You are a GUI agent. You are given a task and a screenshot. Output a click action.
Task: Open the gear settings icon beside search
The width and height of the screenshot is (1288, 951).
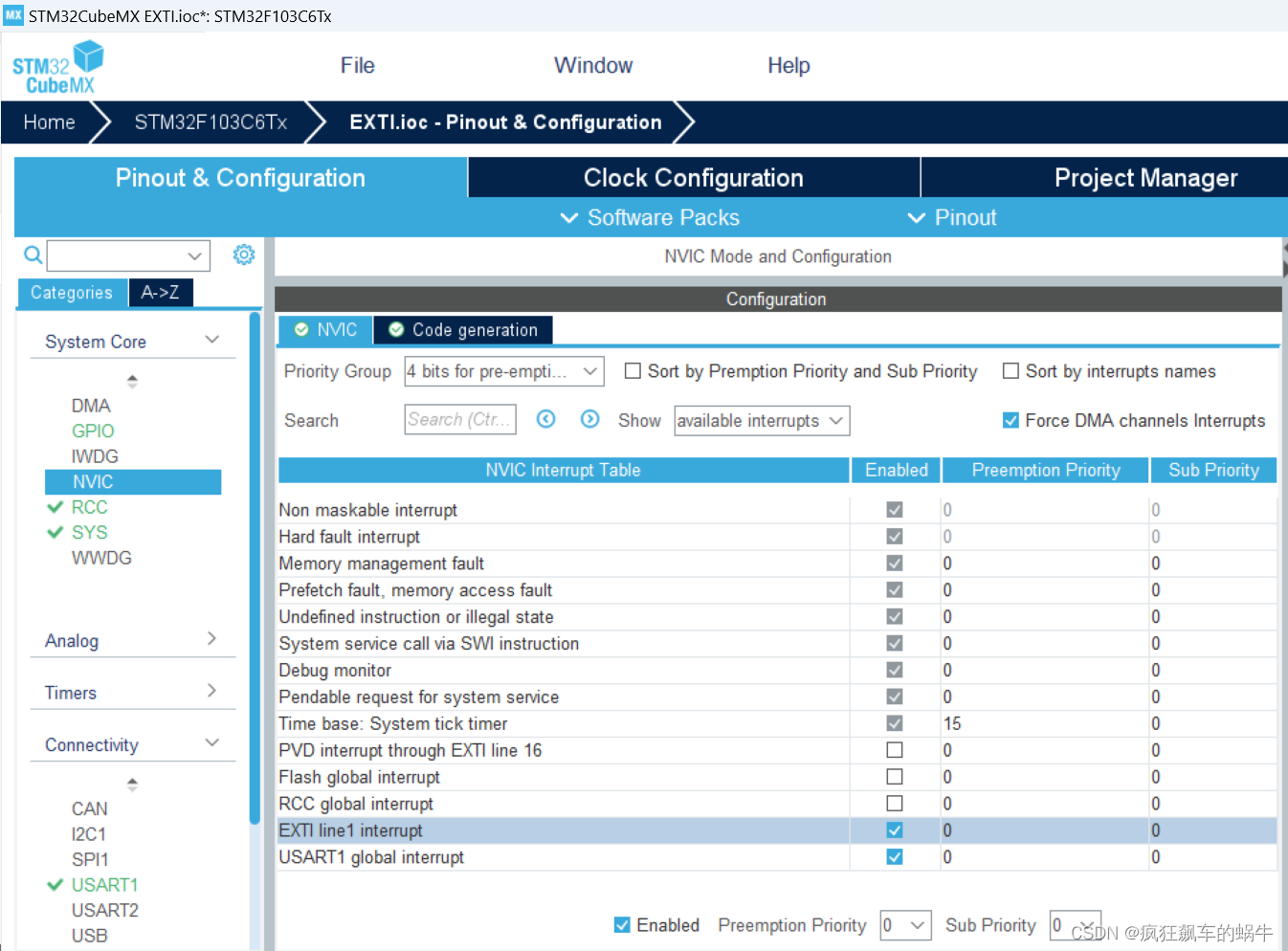pos(244,254)
